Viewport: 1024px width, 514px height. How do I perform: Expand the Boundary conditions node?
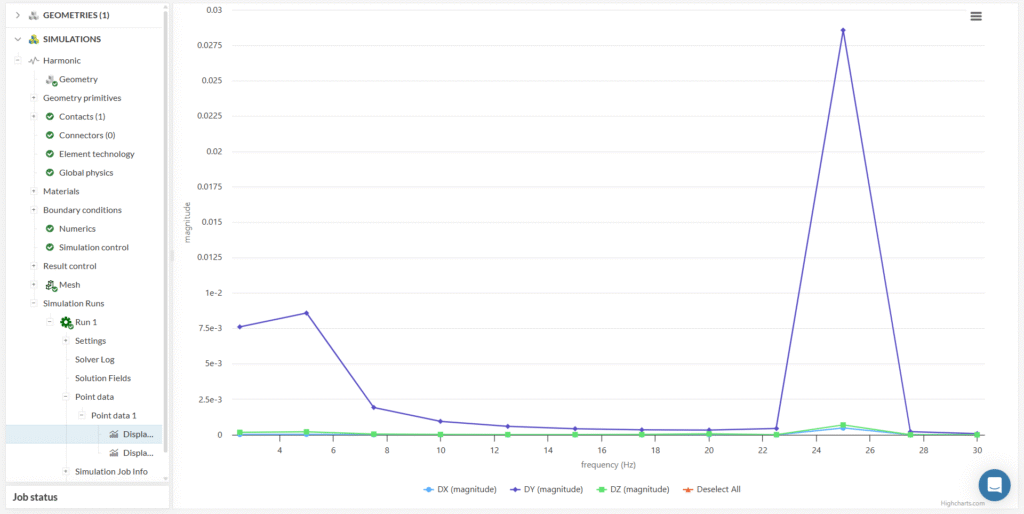click(33, 210)
